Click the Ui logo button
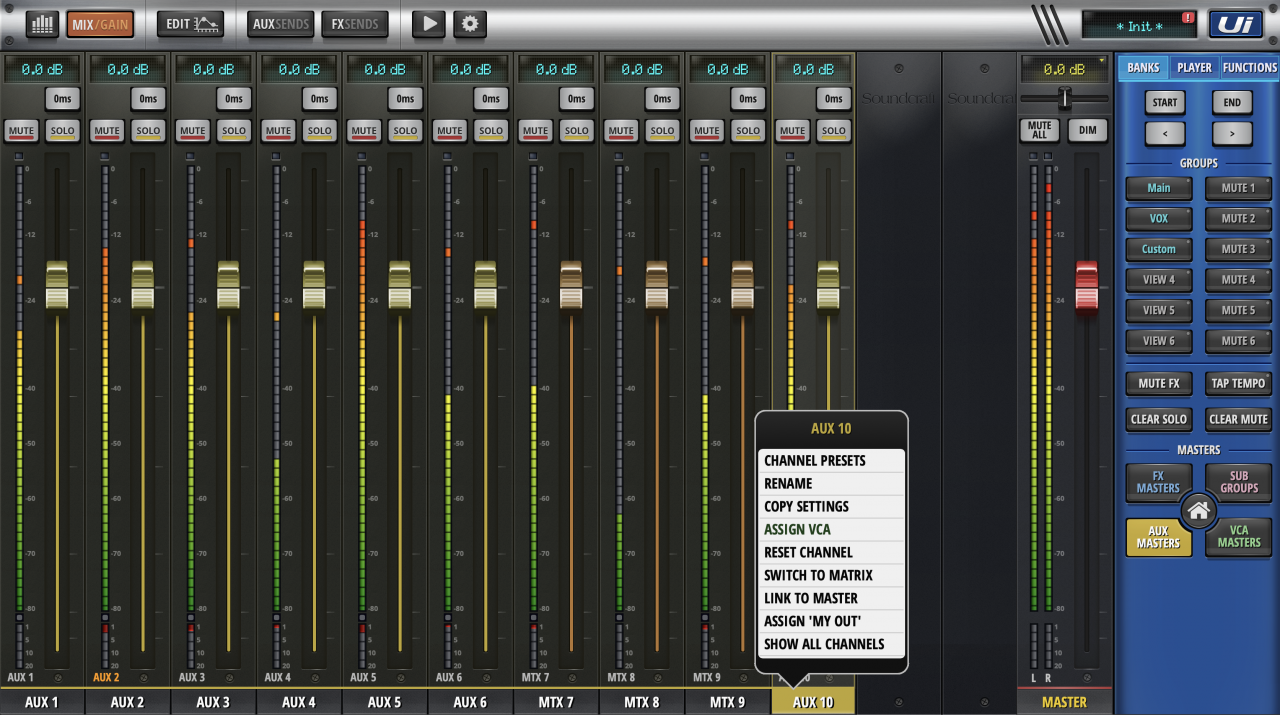This screenshot has width=1280, height=715. [1235, 24]
